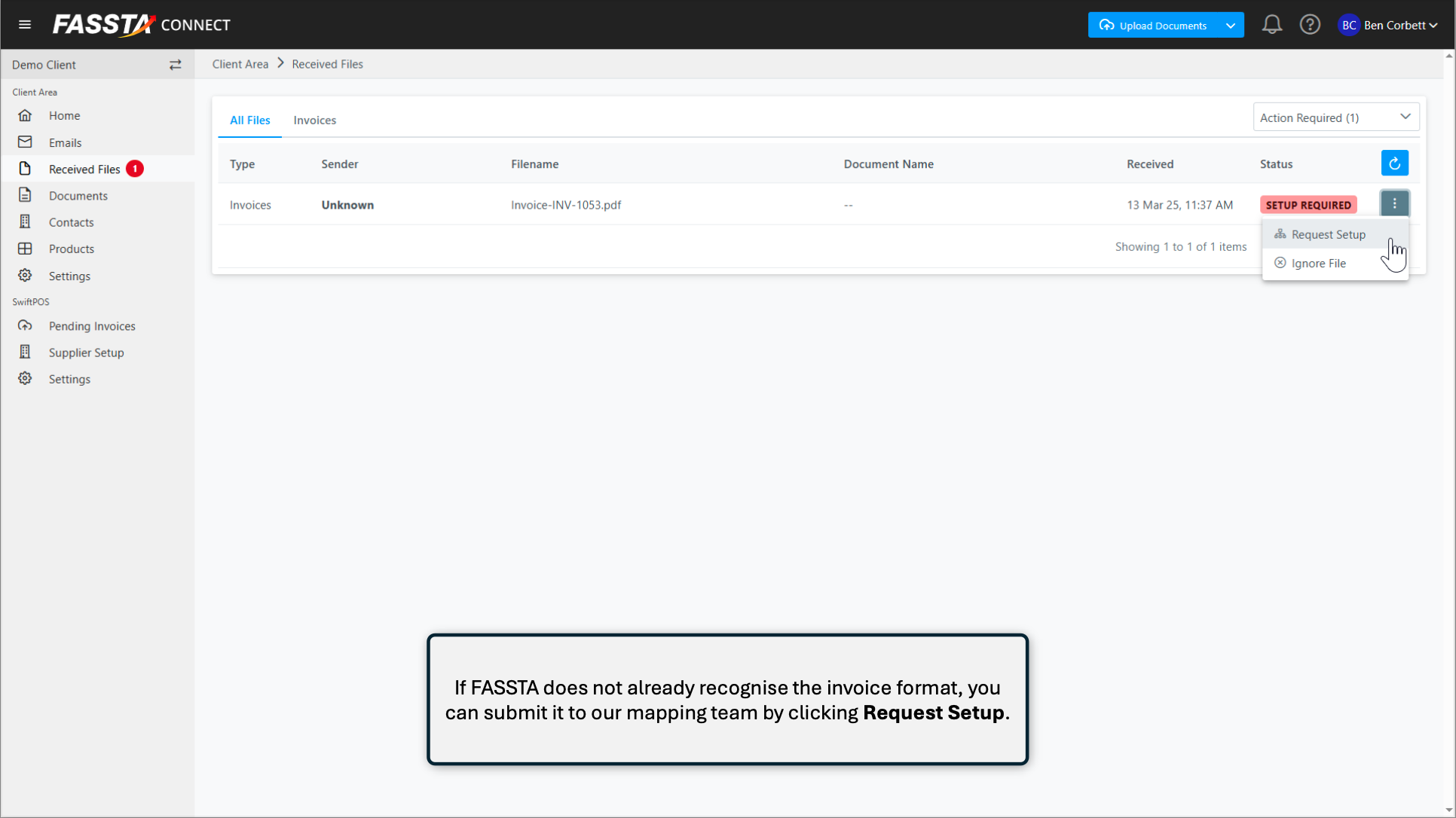Open the hamburger menu icon
The width and height of the screenshot is (1456, 818).
pyautogui.click(x=25, y=25)
